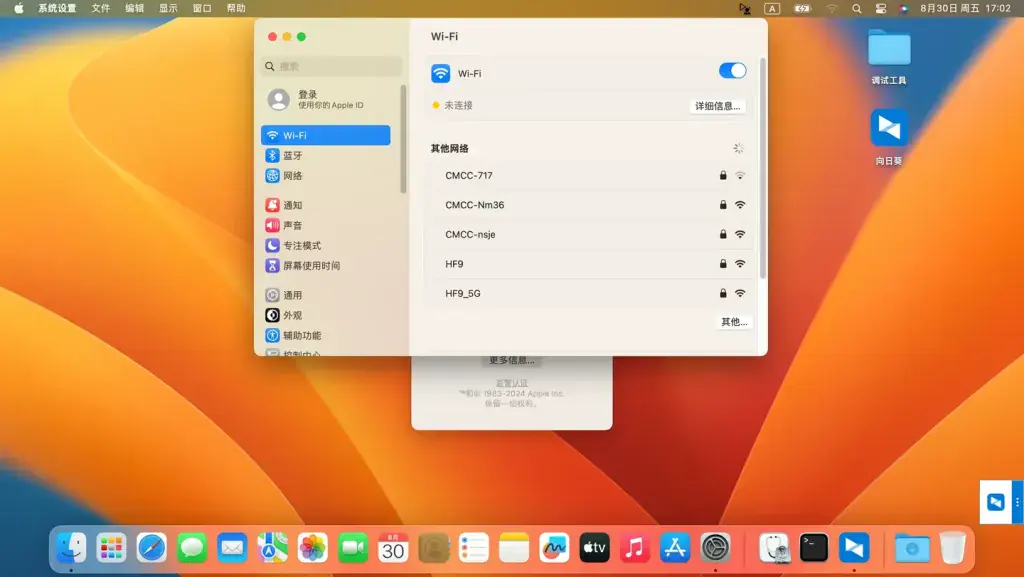Click the Sunflower floating widget at screen edge
The image size is (1024, 577).
(x=996, y=502)
